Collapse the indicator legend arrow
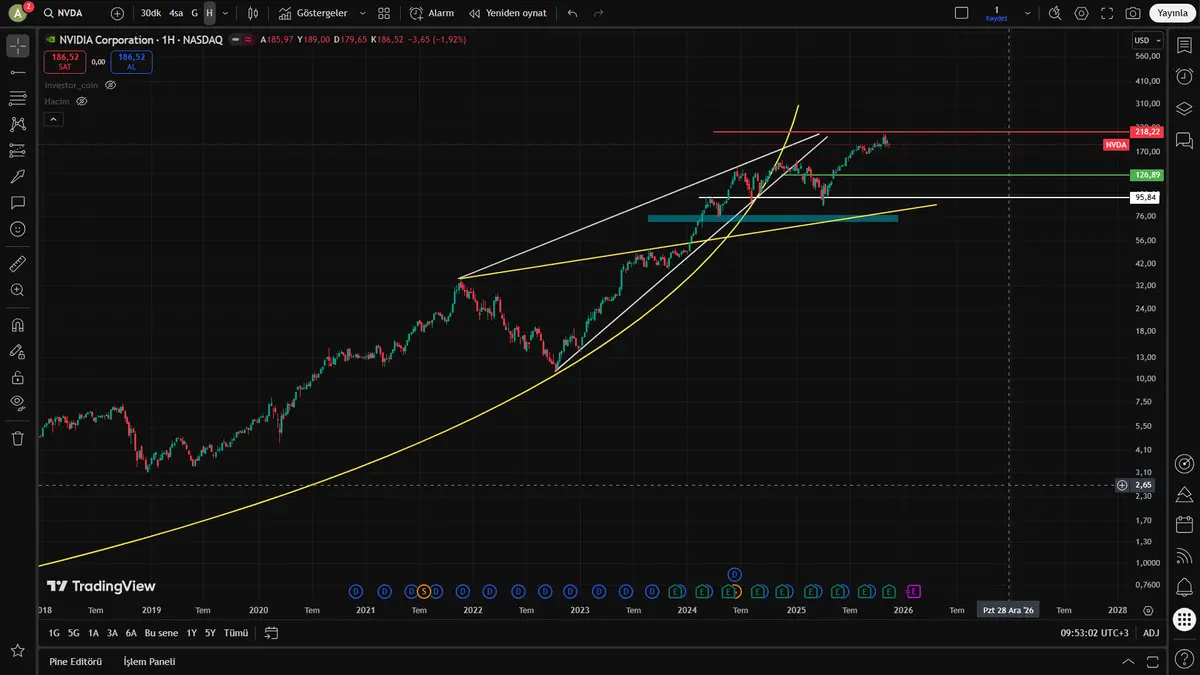1200x675 pixels. (54, 119)
